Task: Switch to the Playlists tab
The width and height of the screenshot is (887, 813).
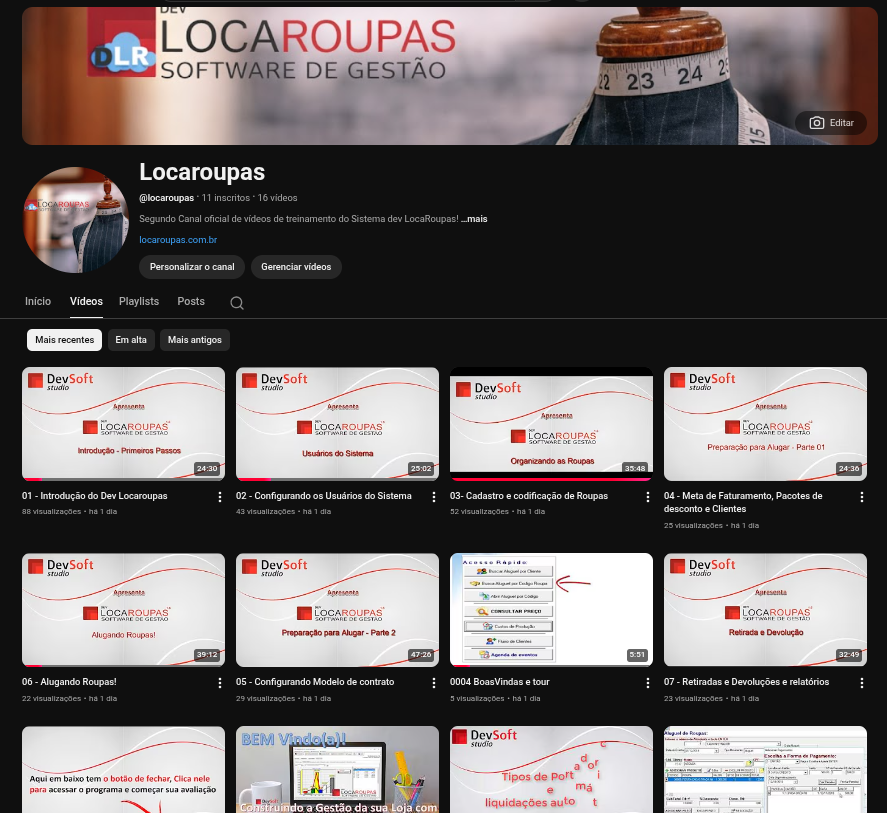Action: click(x=138, y=302)
